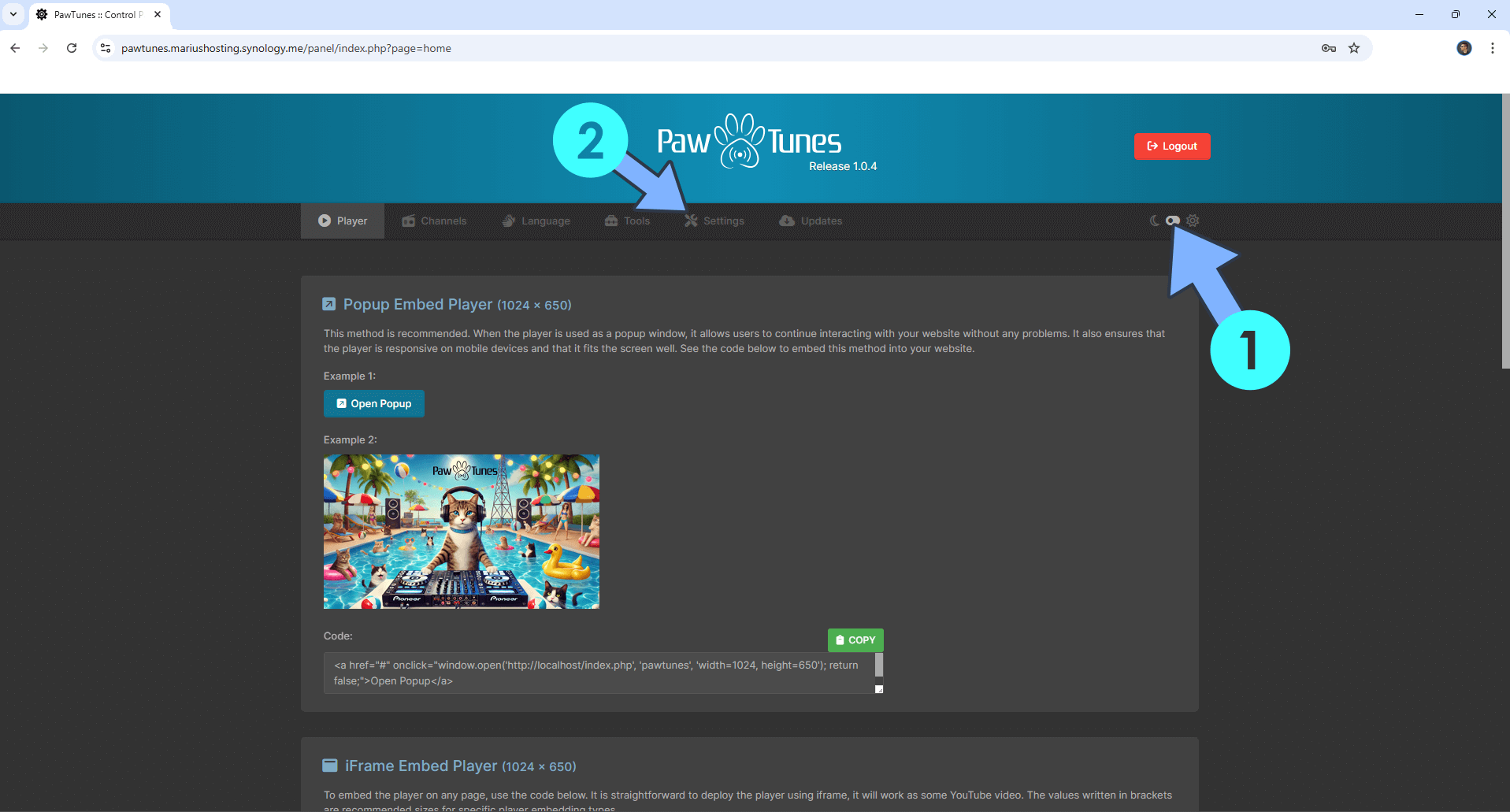Click the 'Popup Embed Player' heading text

coord(418,304)
